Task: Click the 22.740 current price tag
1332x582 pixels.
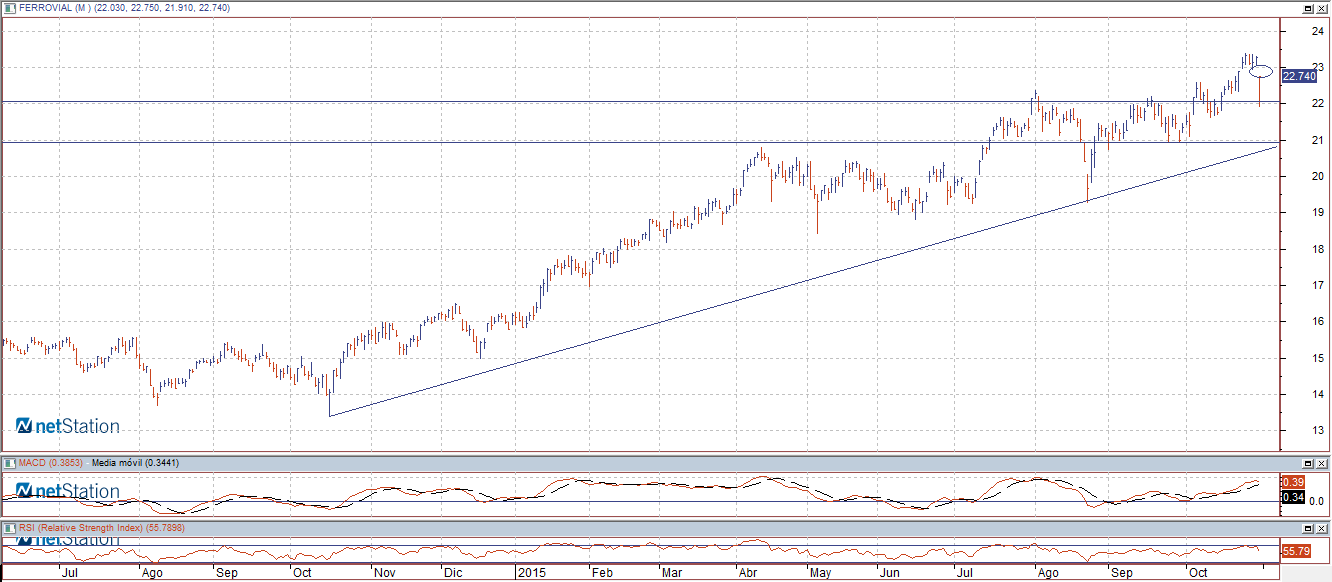Action: click(x=1298, y=76)
